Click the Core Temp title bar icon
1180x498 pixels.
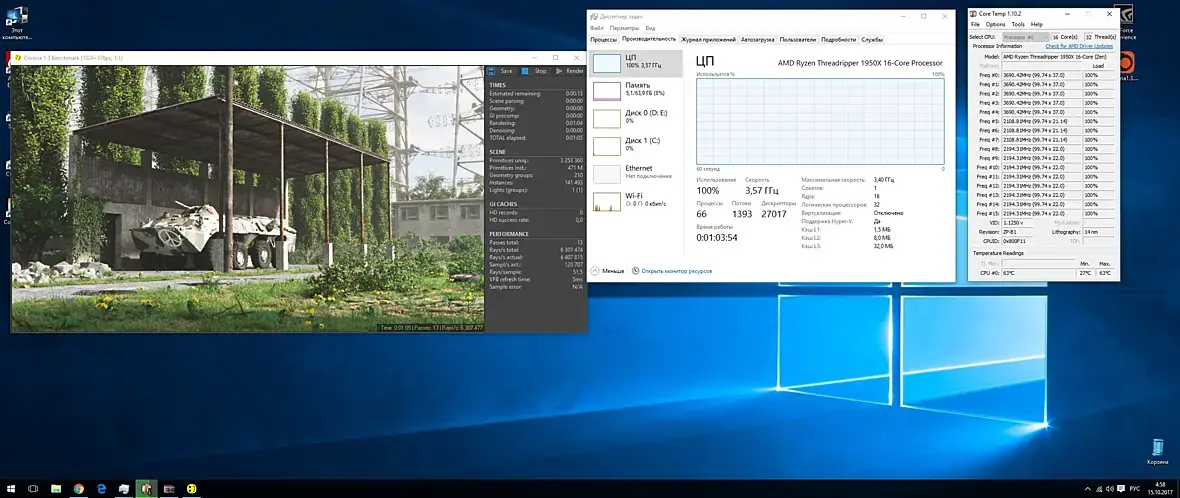pos(973,14)
